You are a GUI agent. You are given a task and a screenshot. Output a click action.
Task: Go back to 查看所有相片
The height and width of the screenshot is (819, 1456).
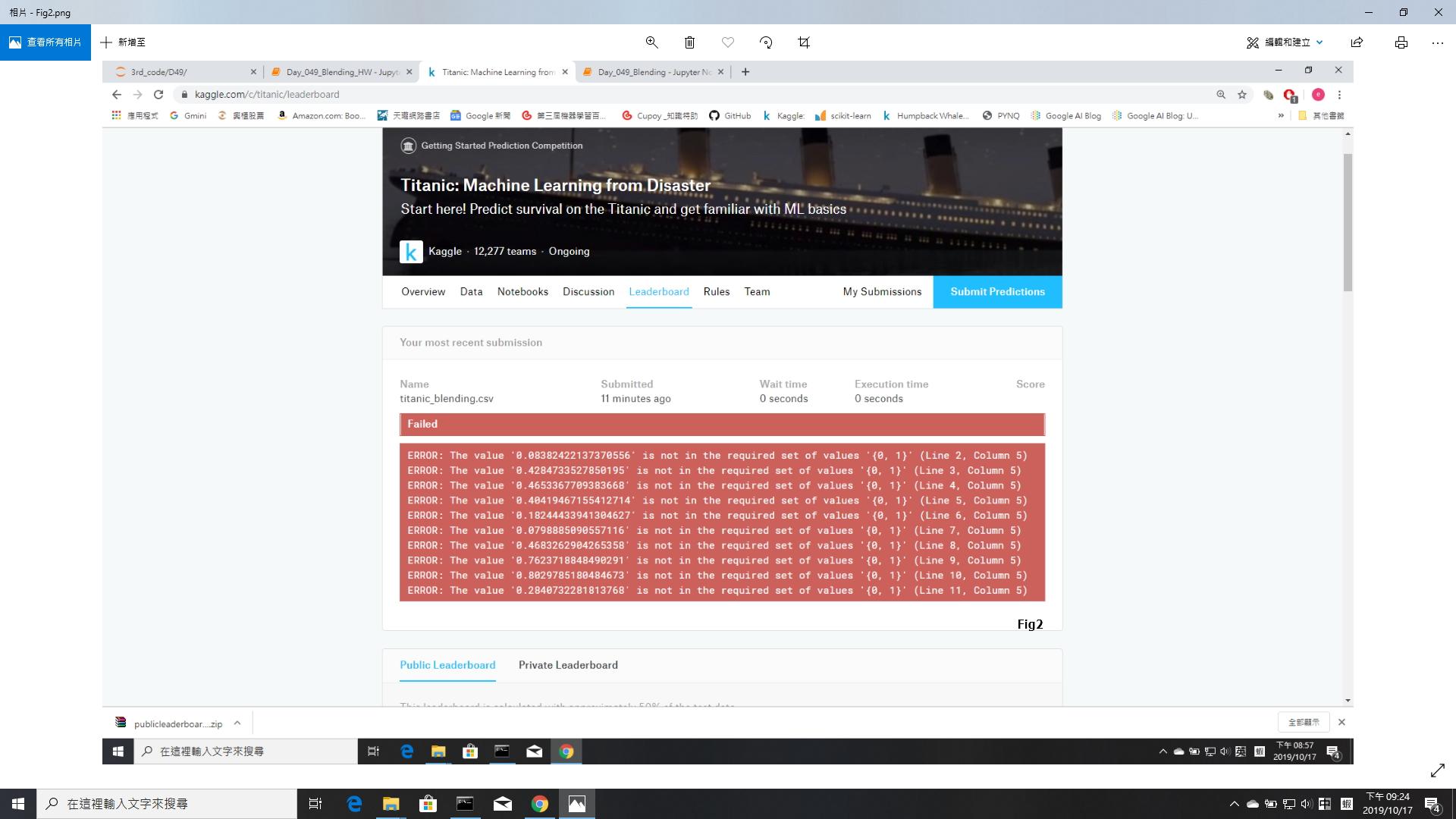45,42
